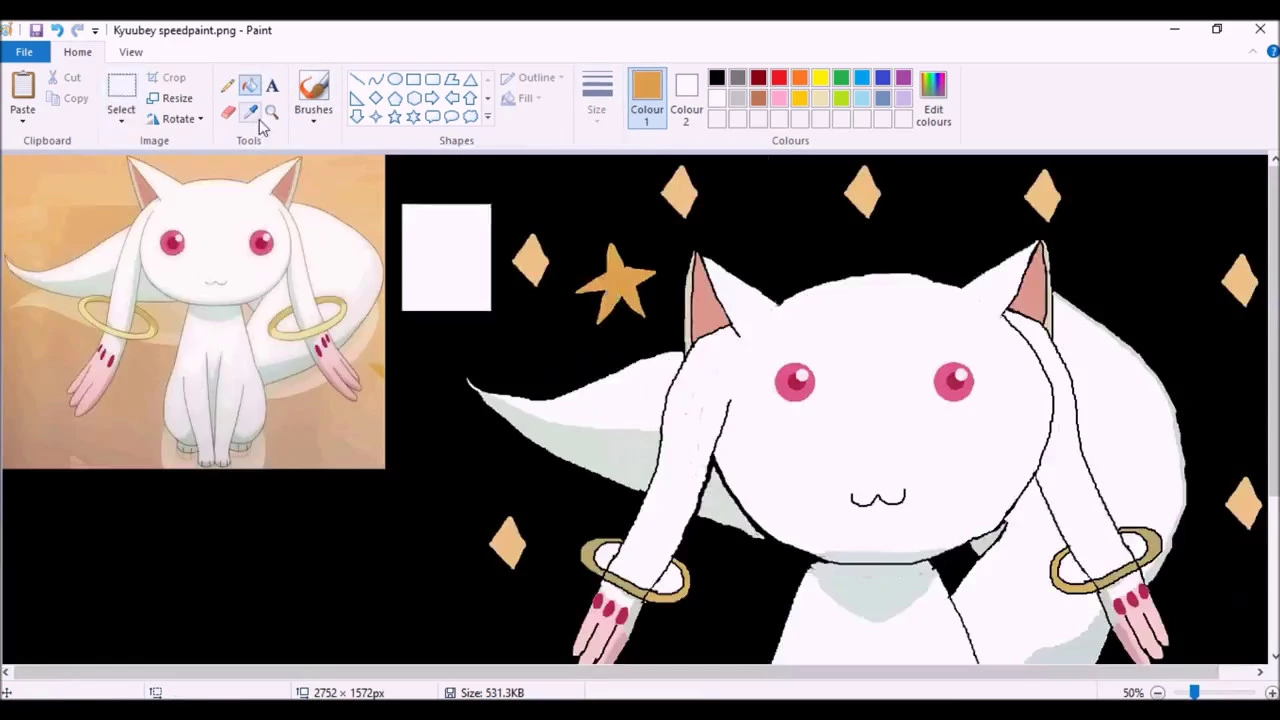1280x720 pixels.
Task: Select the Magnifier tool
Action: tap(272, 112)
